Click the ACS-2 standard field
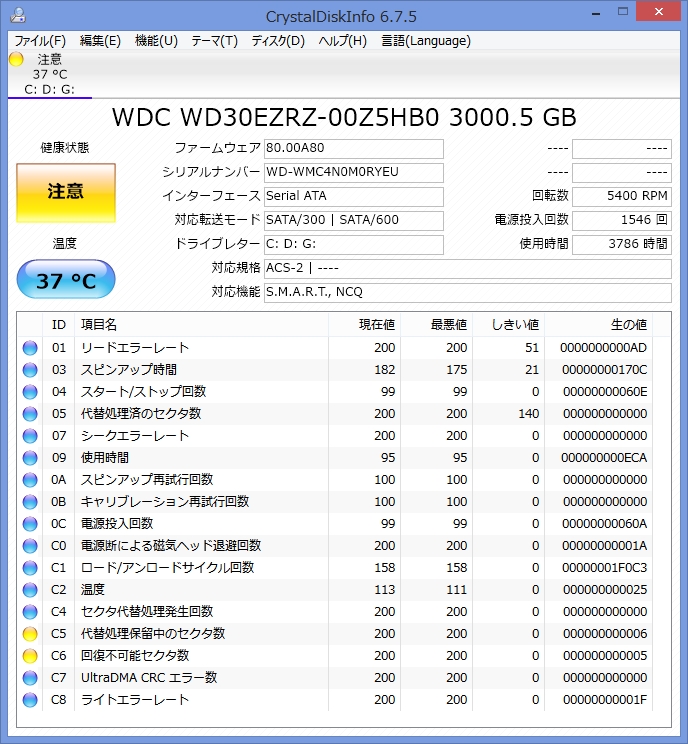Screen dimensions: 688x744 point(467,268)
